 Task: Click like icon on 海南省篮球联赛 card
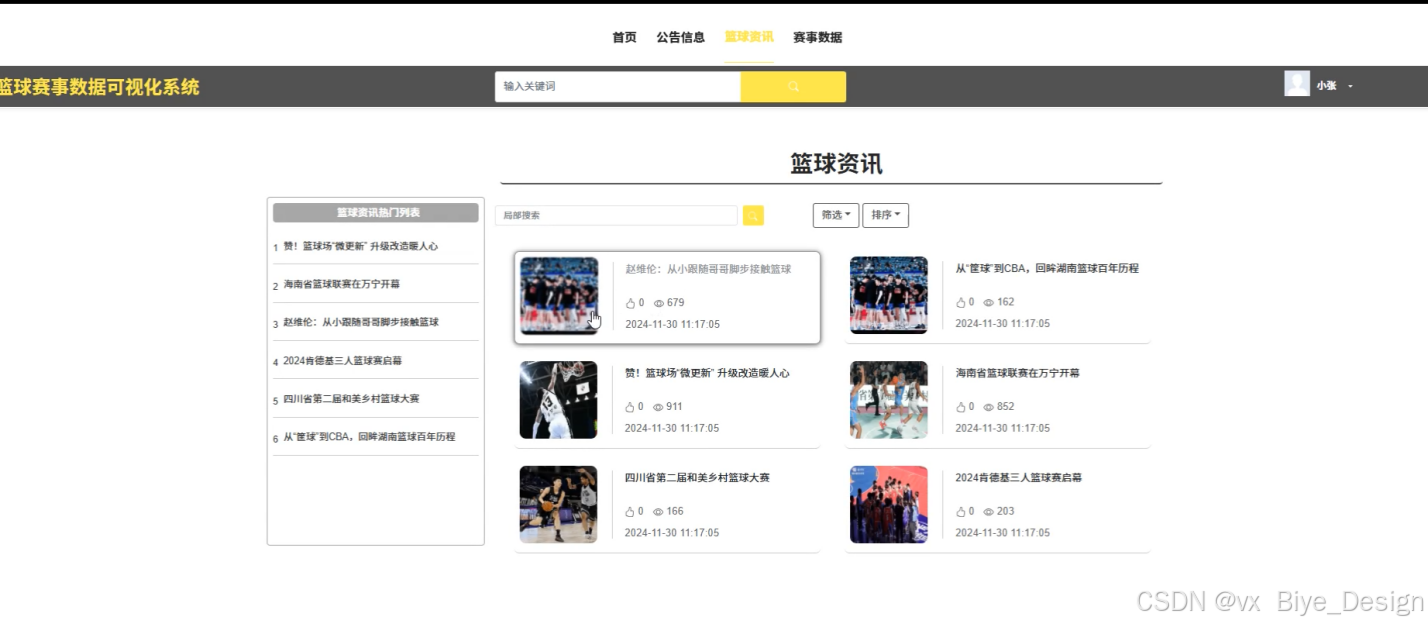(961, 407)
